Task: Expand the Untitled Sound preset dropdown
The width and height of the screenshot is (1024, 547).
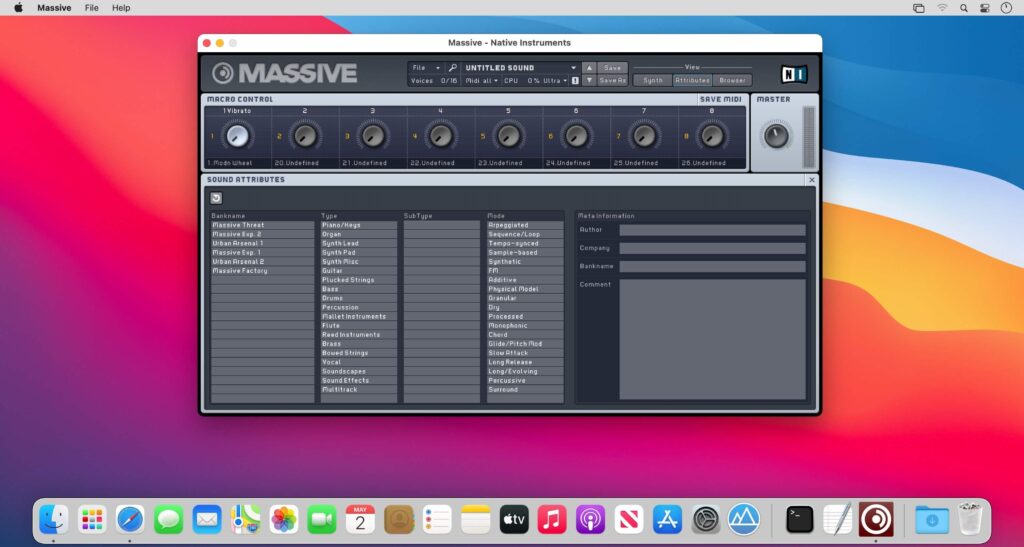Action: 574,68
